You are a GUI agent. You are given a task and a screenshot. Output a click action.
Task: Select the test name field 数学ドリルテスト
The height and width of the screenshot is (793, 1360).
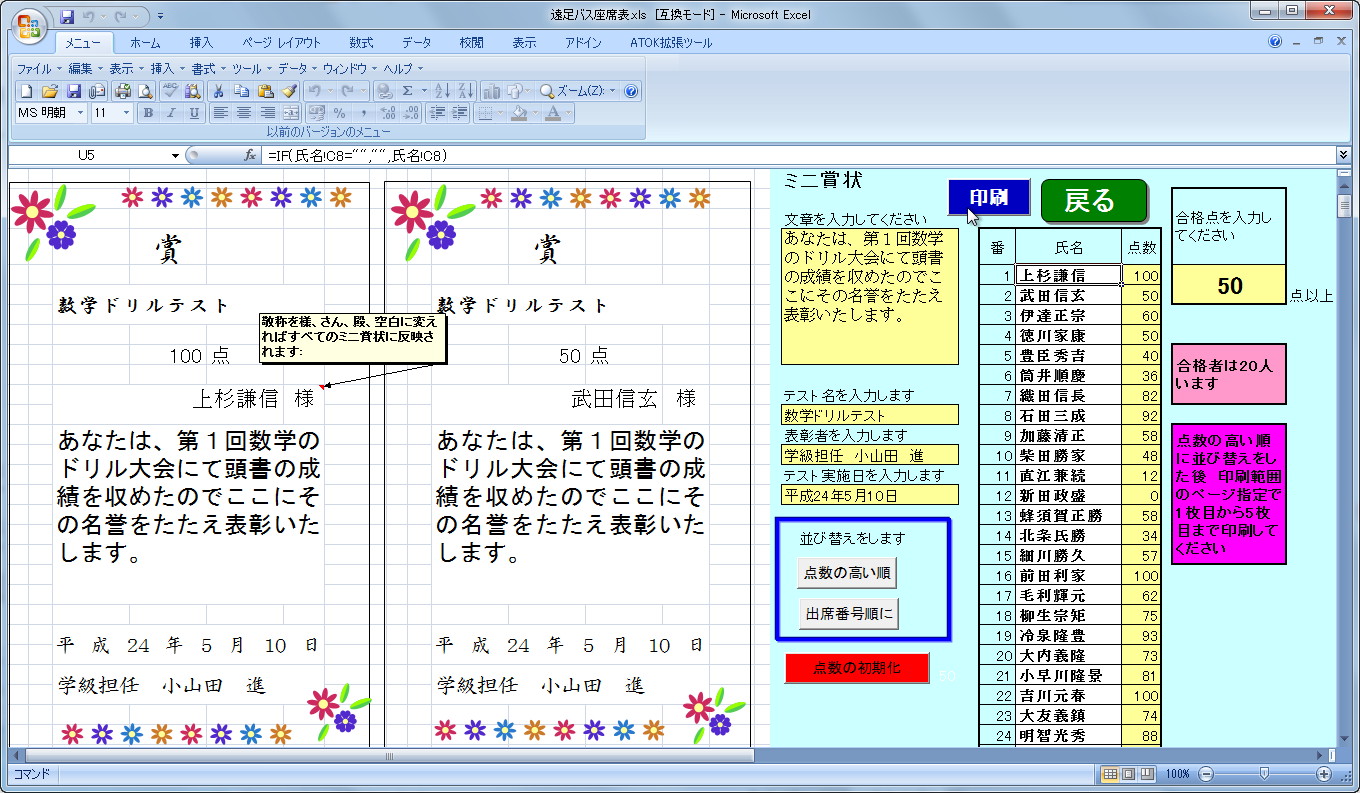click(x=870, y=415)
